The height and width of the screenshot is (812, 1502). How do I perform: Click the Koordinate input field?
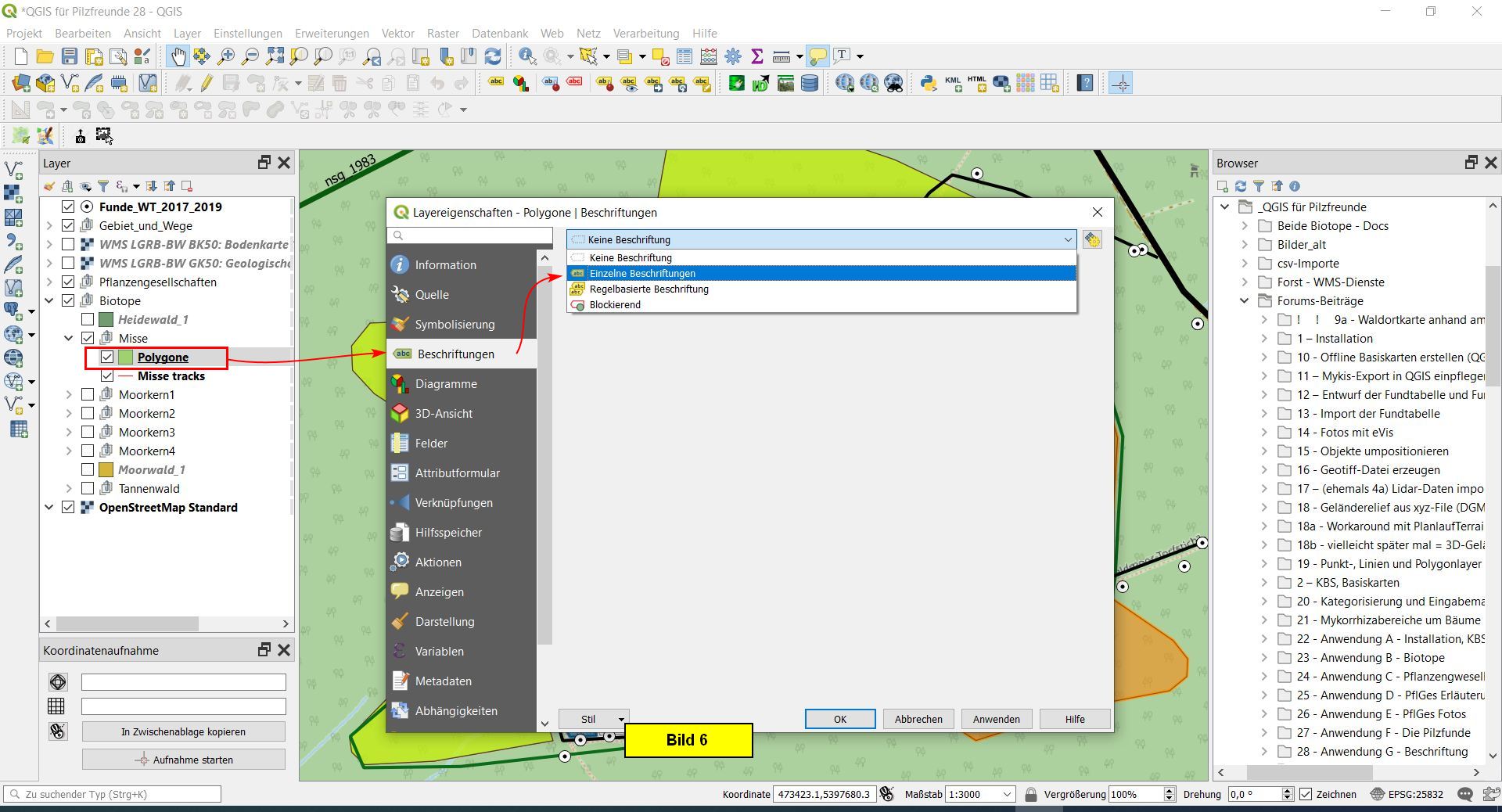823,794
